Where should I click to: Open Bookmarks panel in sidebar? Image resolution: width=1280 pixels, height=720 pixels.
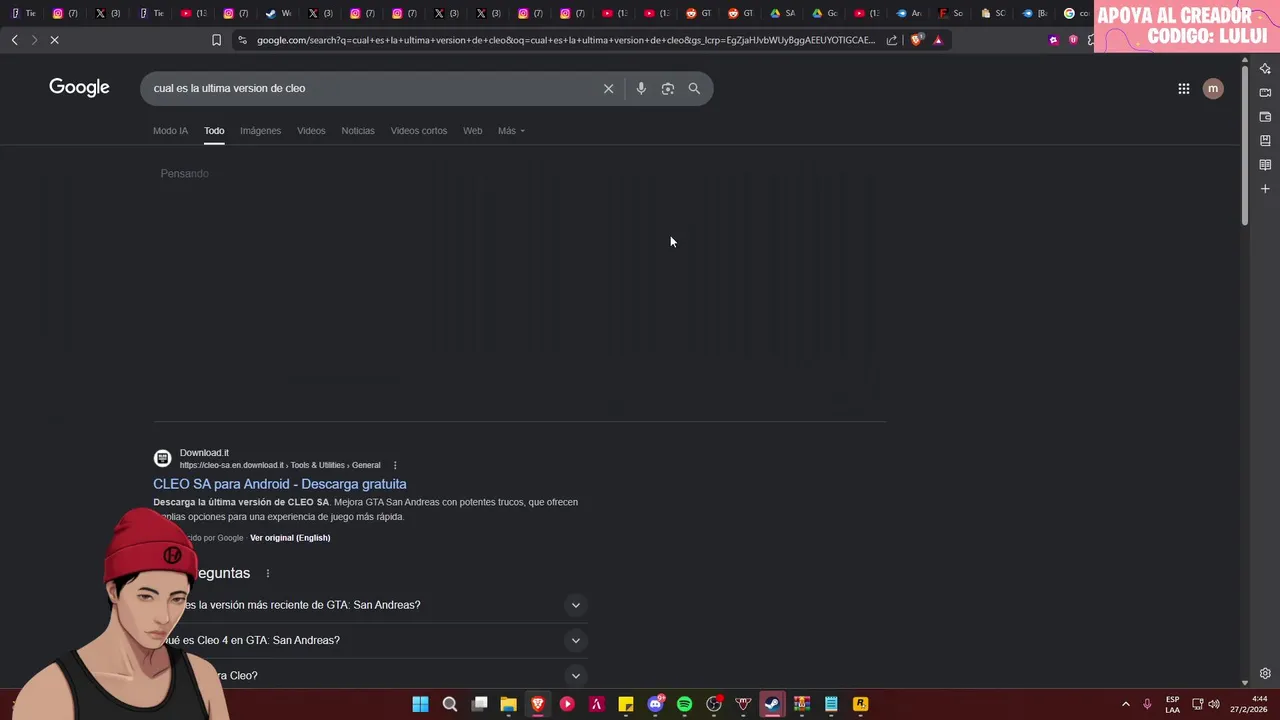1265,141
